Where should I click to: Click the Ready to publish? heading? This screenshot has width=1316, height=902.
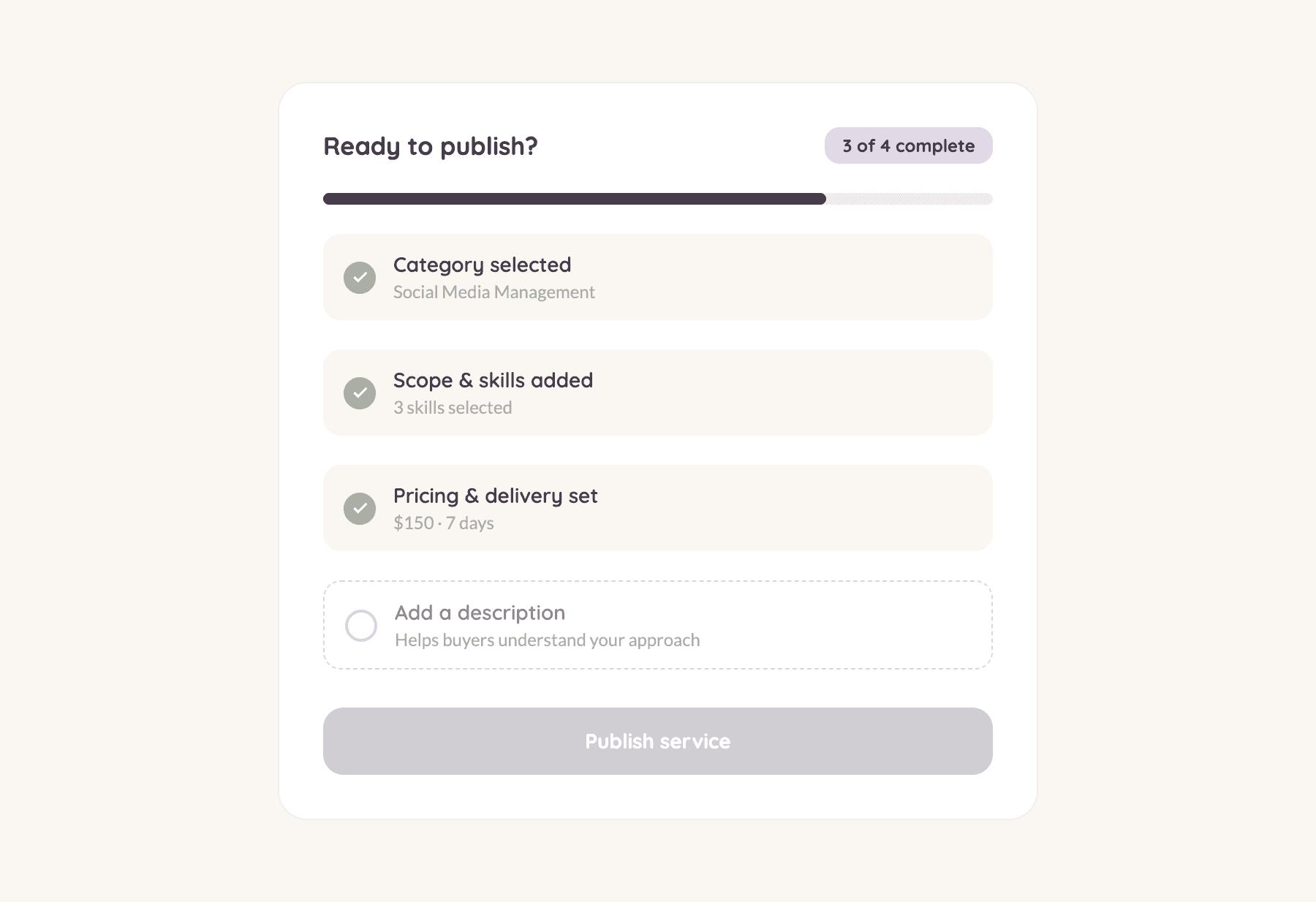pos(431,146)
